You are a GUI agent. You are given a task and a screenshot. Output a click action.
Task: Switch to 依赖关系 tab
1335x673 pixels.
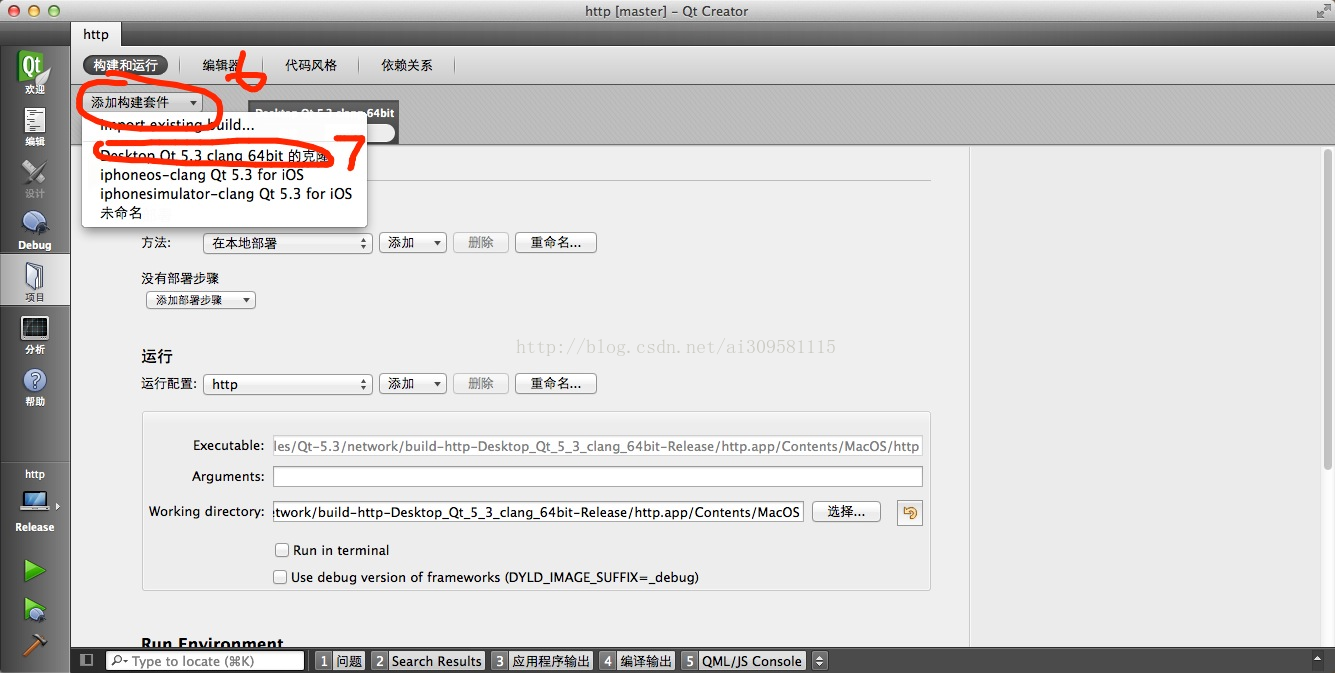tap(407, 65)
